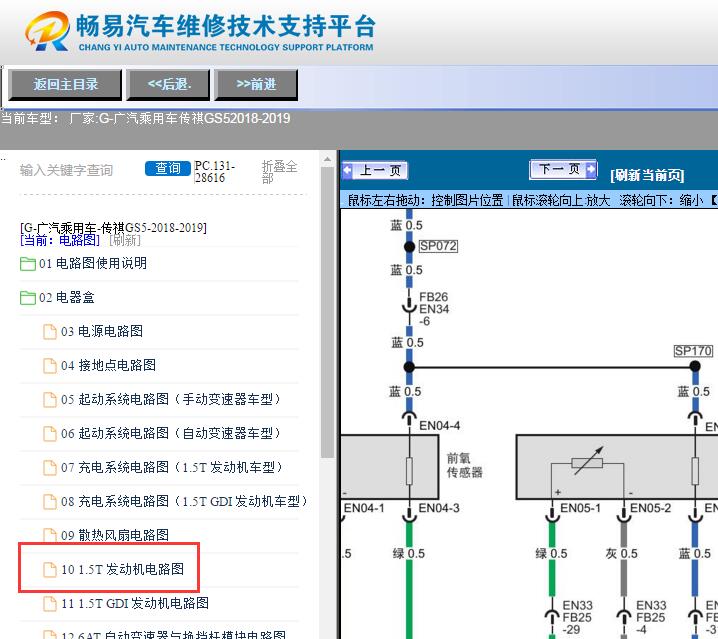Open 04 接地点电路图

[109, 365]
